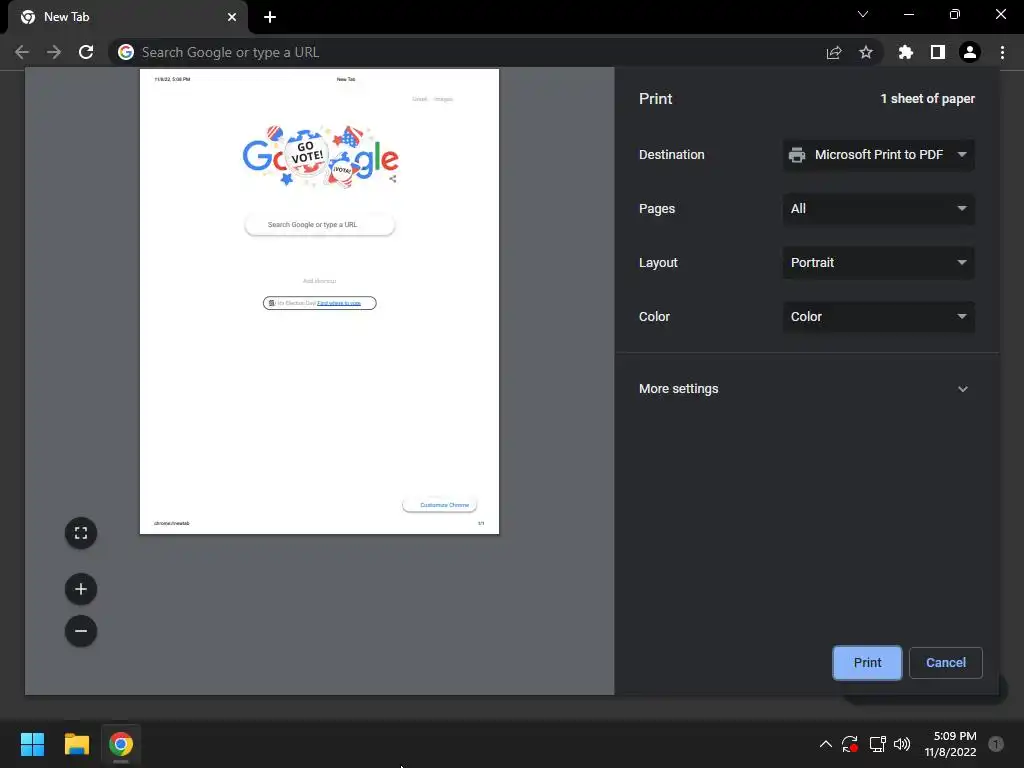Focus the address bar

(x=470, y=52)
